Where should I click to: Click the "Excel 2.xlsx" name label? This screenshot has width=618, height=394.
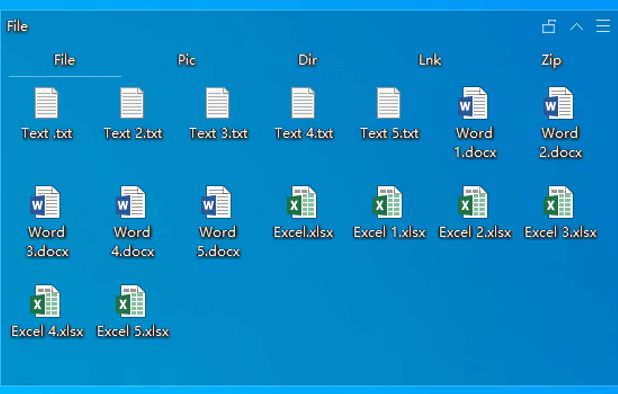(x=475, y=232)
